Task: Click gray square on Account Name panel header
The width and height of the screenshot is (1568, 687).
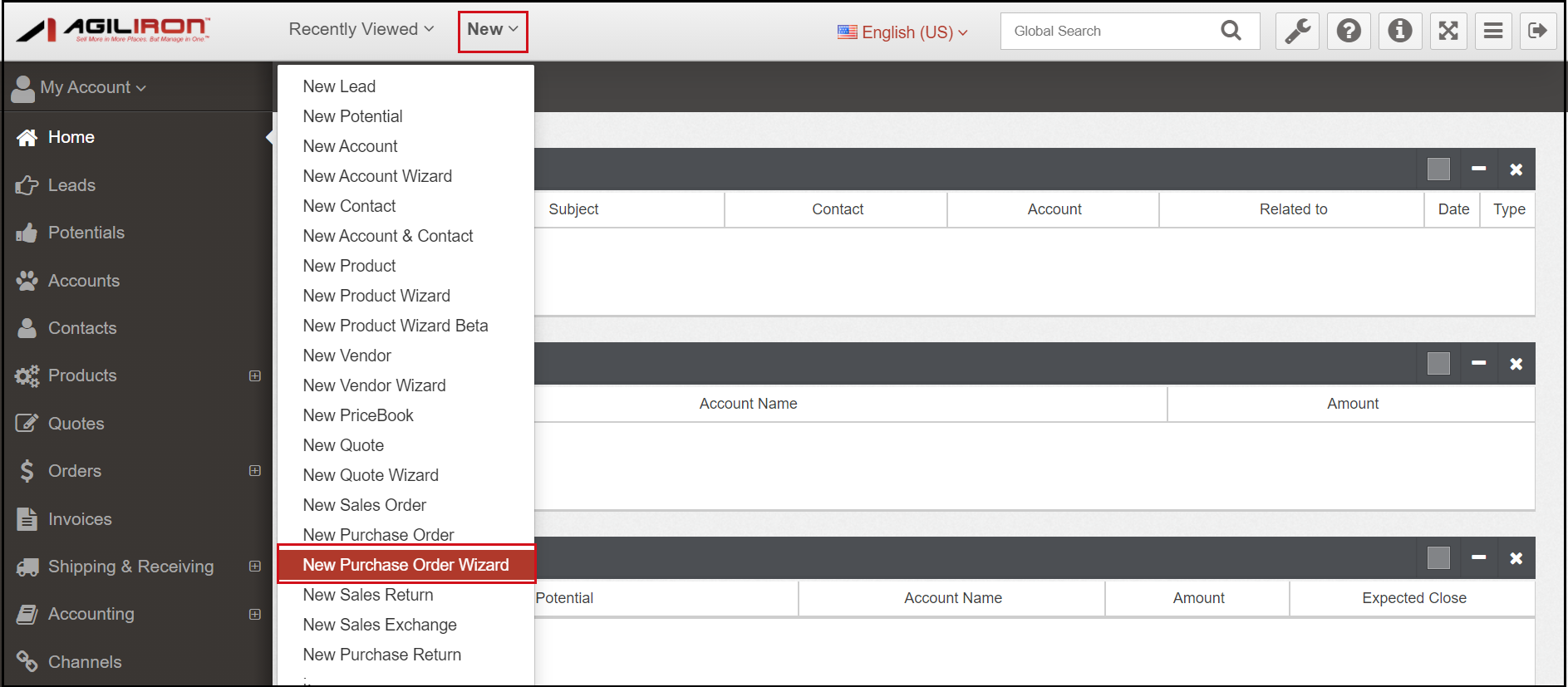Action: [1438, 363]
